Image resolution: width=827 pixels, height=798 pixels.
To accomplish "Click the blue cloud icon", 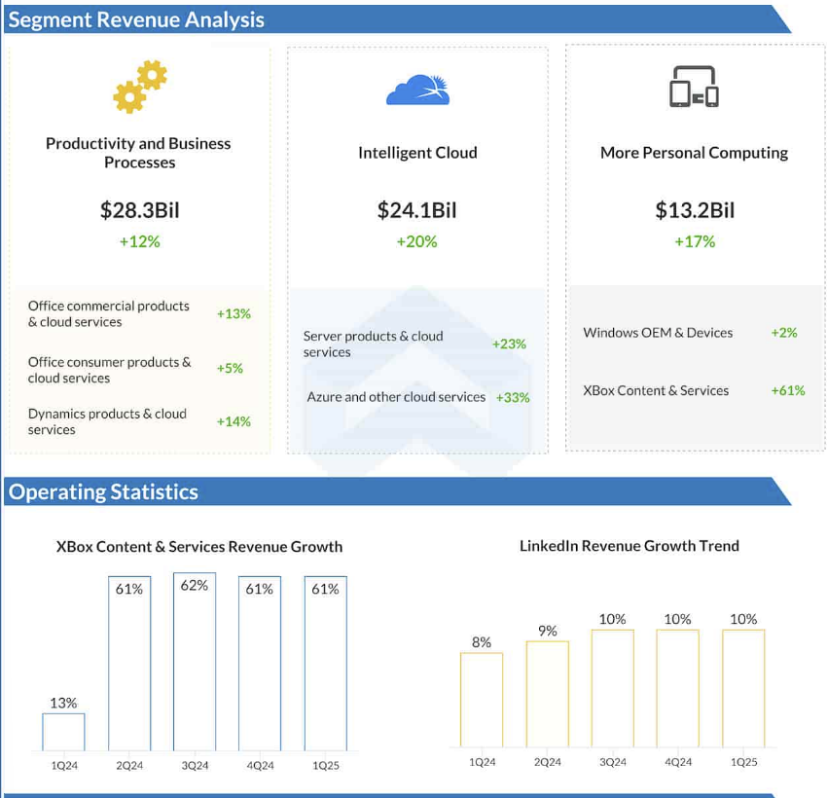I will point(418,90).
